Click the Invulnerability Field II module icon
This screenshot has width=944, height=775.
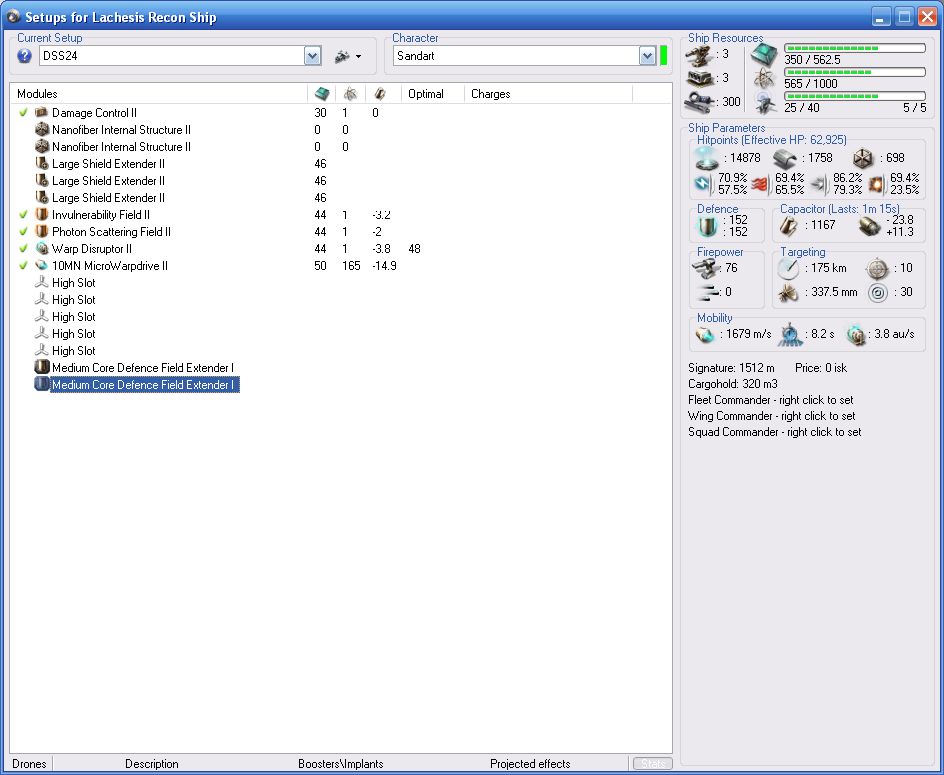click(x=42, y=214)
